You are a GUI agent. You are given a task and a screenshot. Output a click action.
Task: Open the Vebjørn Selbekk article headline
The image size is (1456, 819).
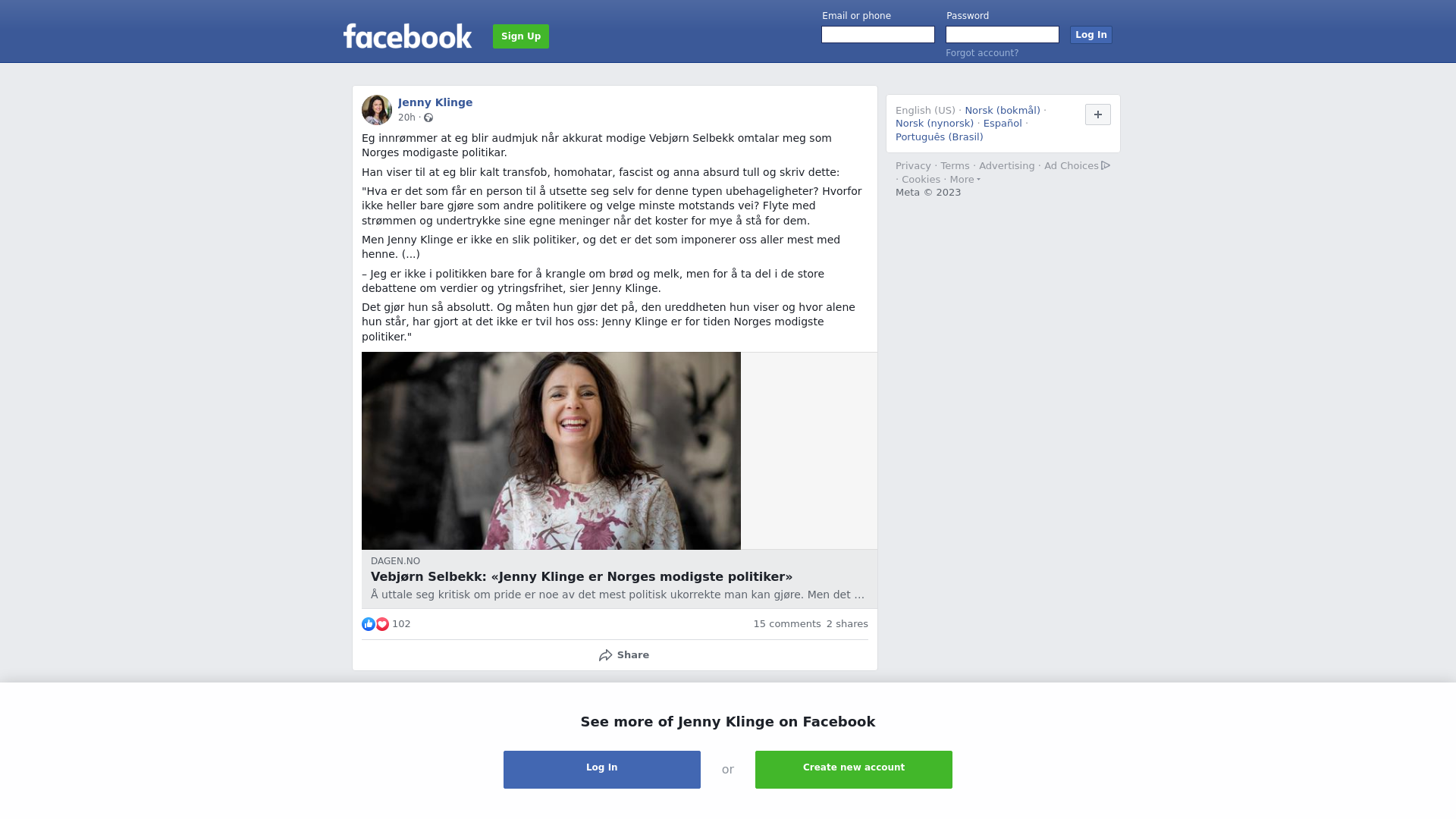click(x=582, y=577)
